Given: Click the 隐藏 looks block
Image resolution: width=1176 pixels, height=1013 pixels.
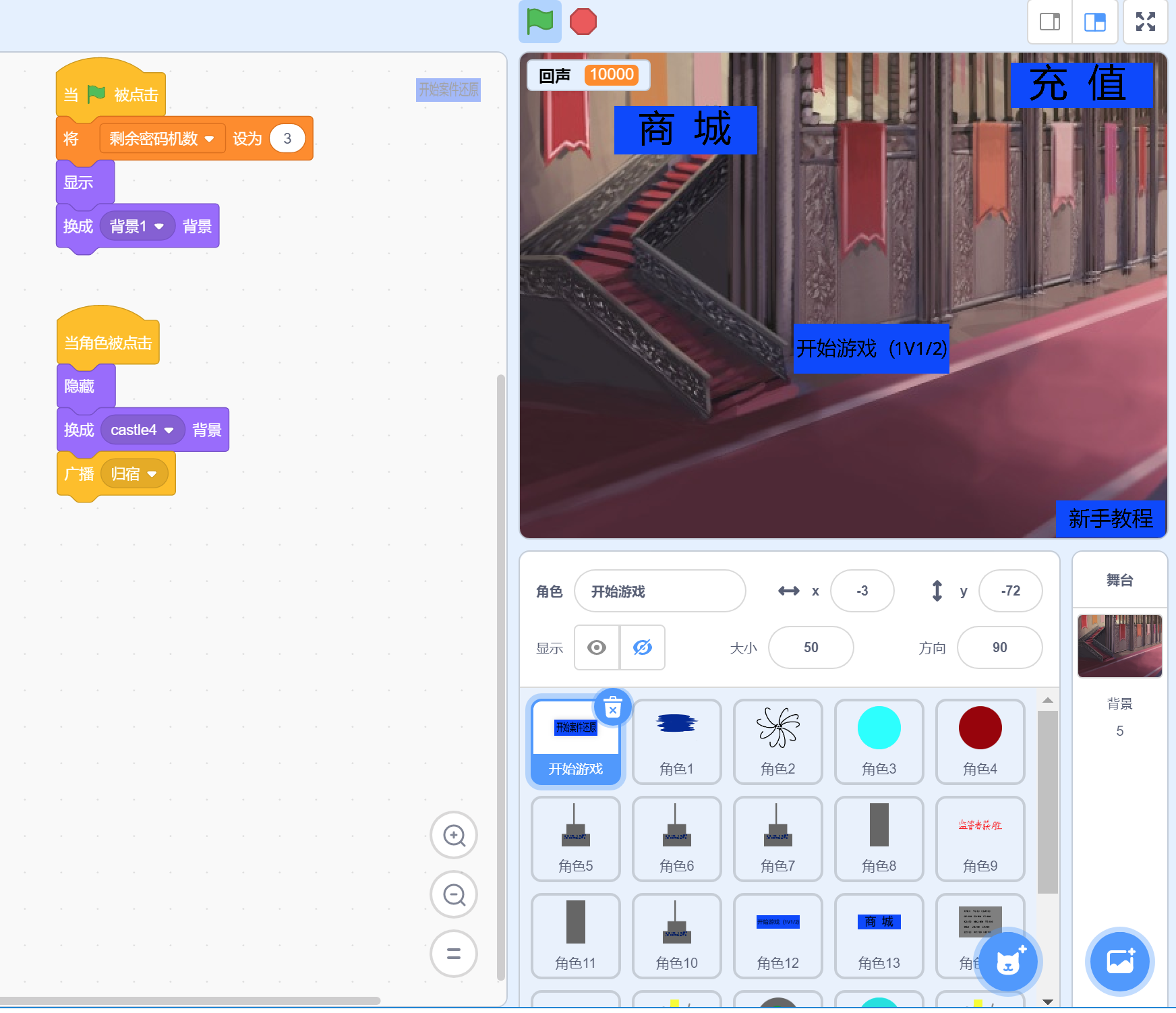Looking at the screenshot, I should [86, 386].
